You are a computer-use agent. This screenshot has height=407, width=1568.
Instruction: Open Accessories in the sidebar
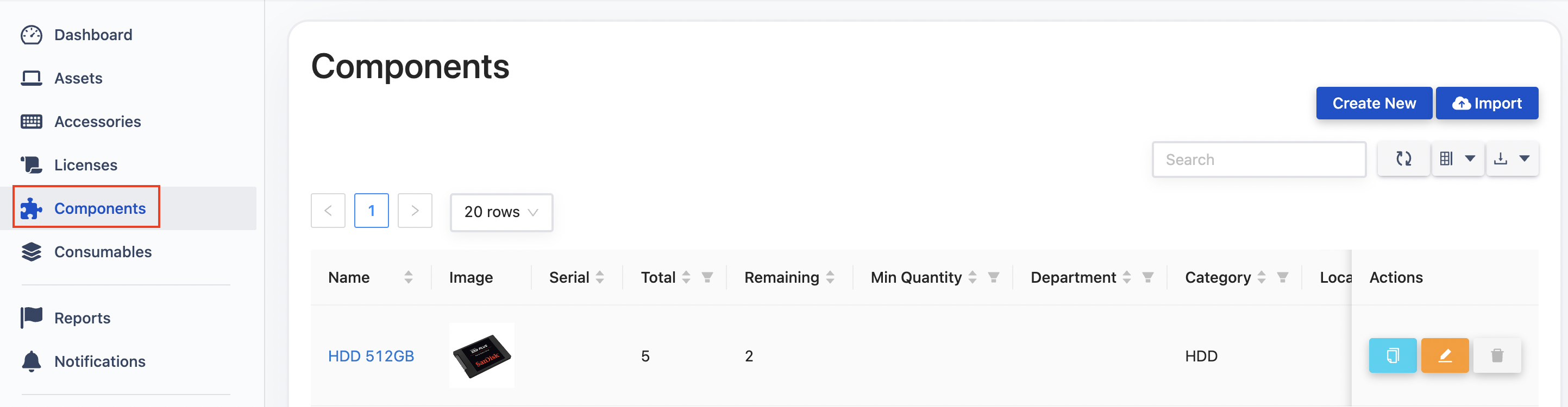(97, 122)
